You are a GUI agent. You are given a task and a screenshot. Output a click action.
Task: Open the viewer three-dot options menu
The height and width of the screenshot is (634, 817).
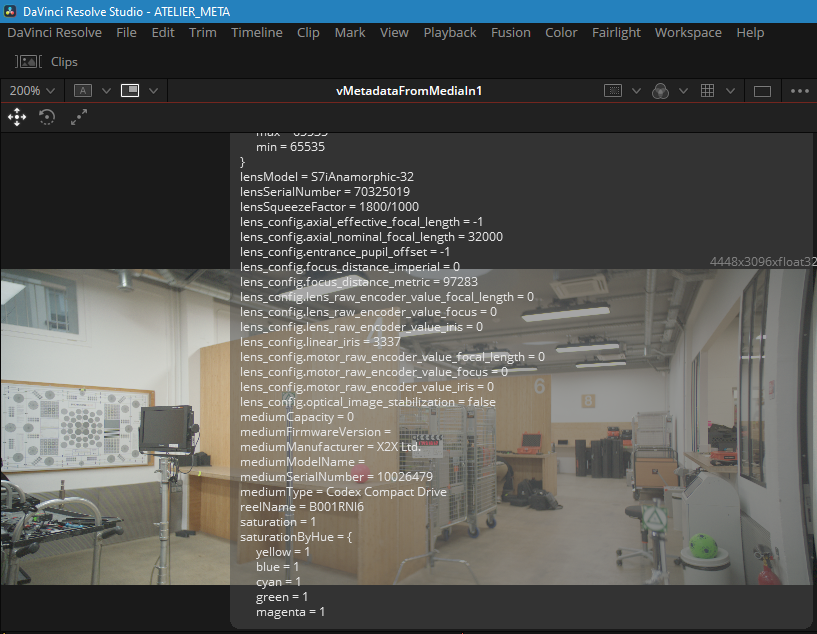[x=799, y=90]
